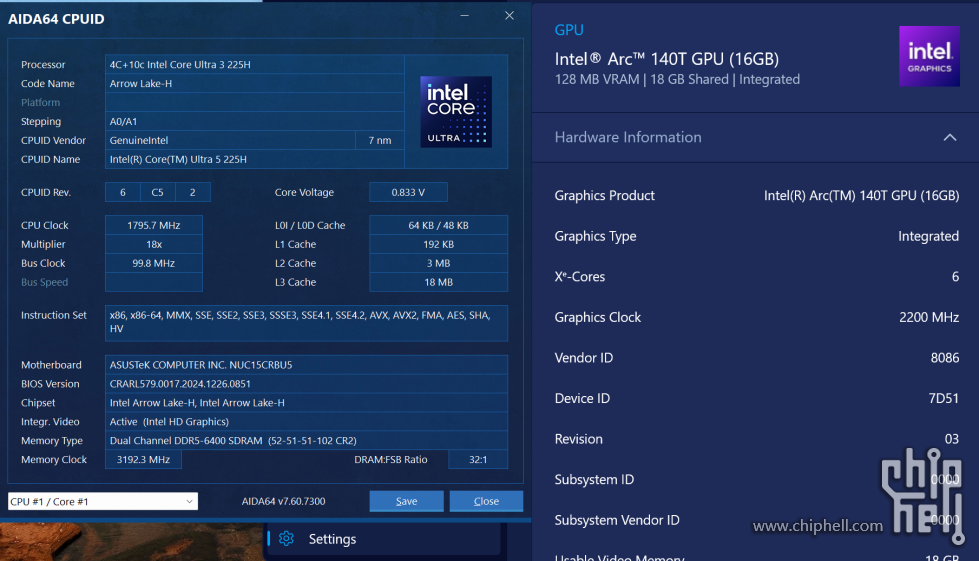This screenshot has width=979, height=561.
Task: Click the Chipset value Intel Arrow Lake-H
Action: [x=307, y=403]
